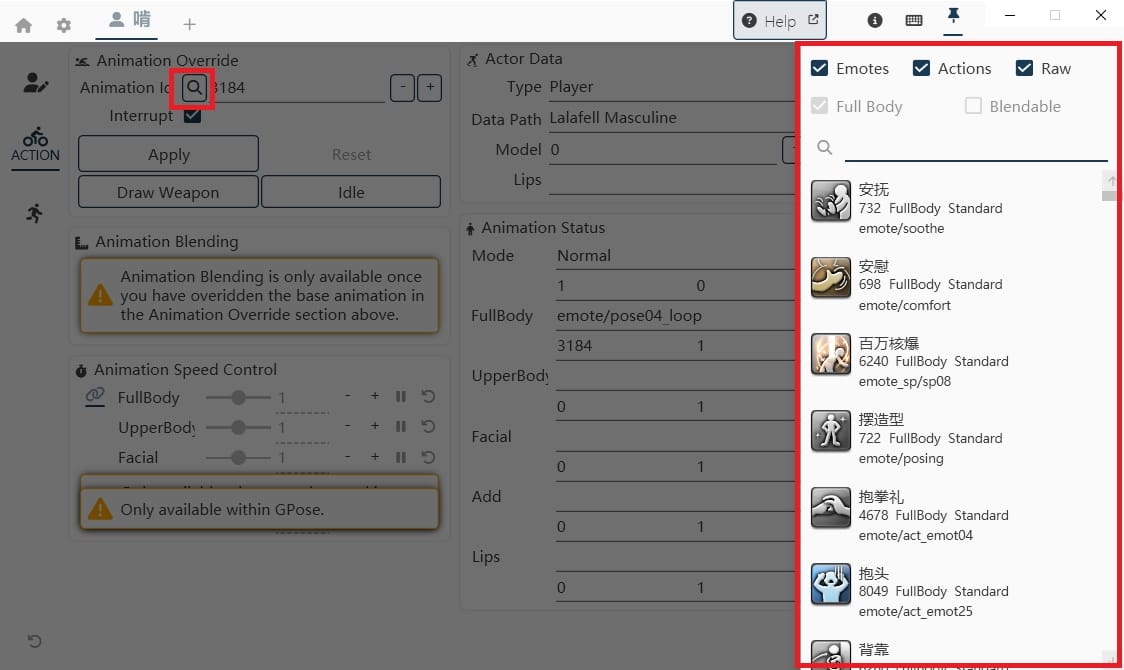Open the keyboard shortcuts icon
Screen dimensions: 1124x670
click(914, 21)
